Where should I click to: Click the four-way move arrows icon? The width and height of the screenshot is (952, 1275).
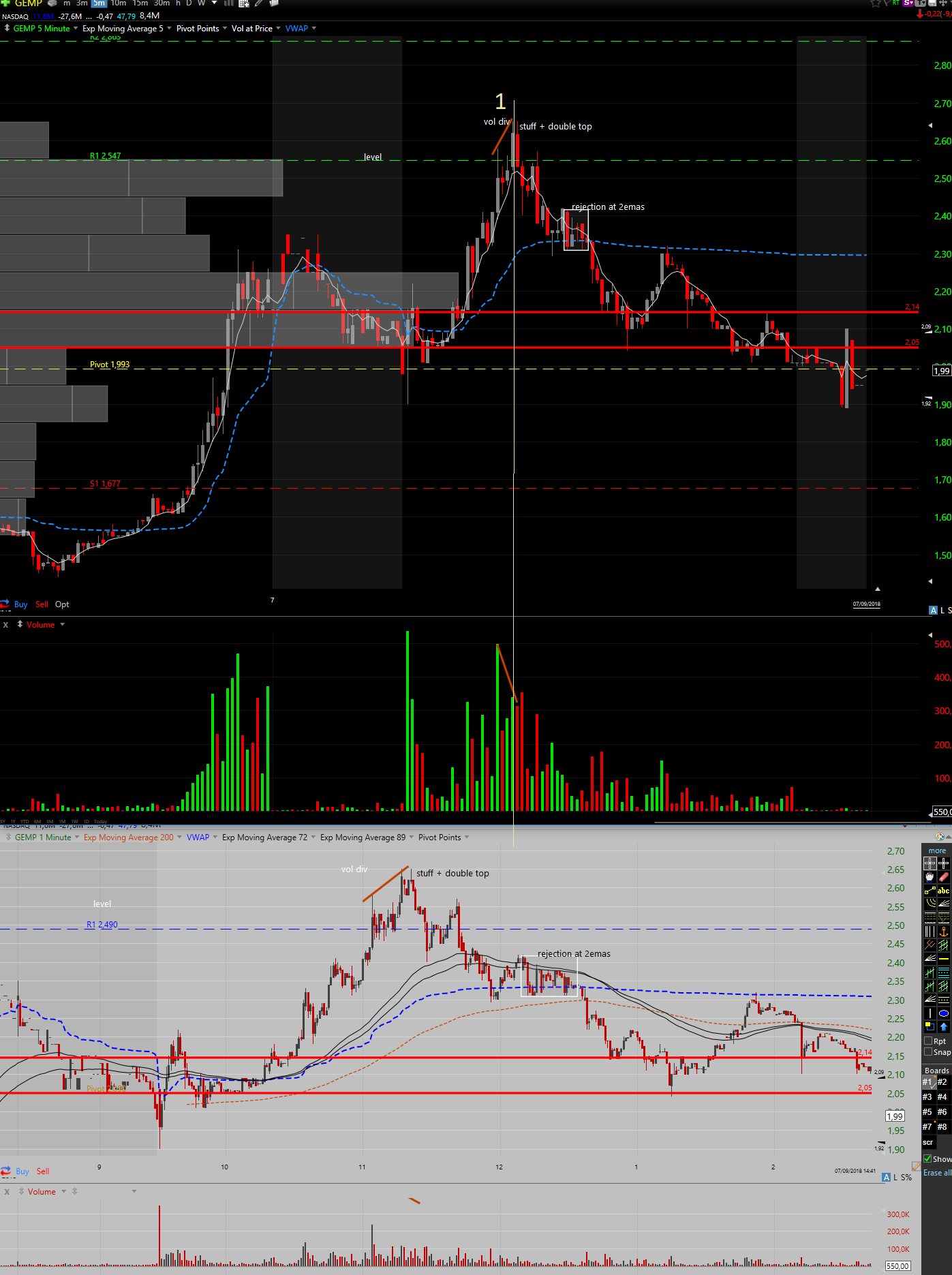click(x=943, y=3)
